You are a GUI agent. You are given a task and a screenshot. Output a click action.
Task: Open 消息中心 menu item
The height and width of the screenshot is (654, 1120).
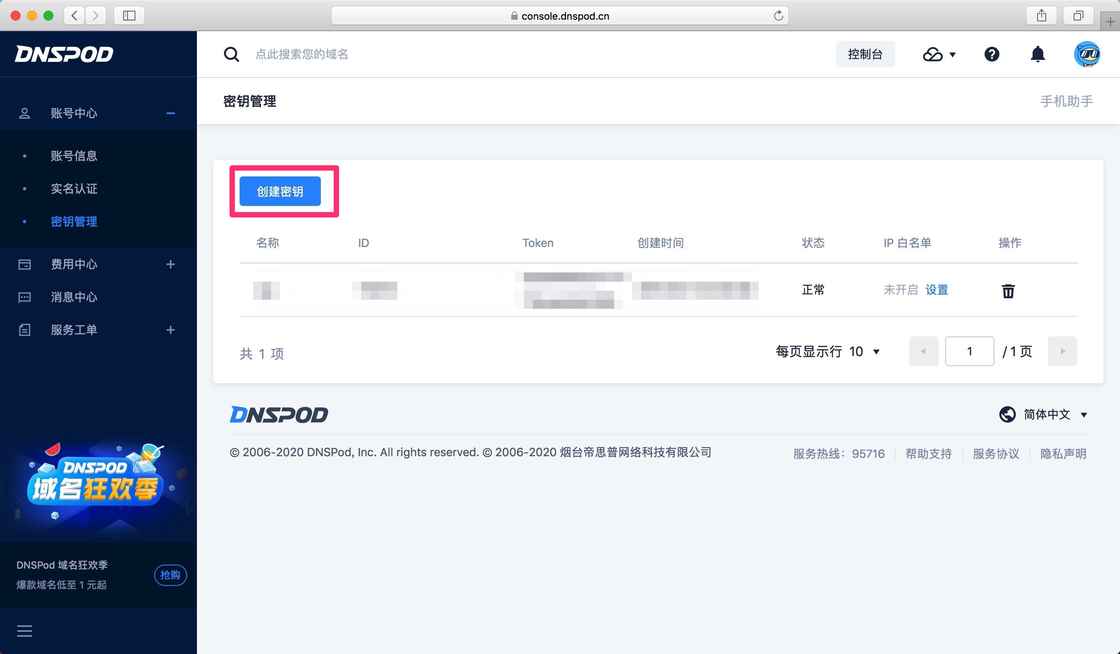[x=74, y=297]
